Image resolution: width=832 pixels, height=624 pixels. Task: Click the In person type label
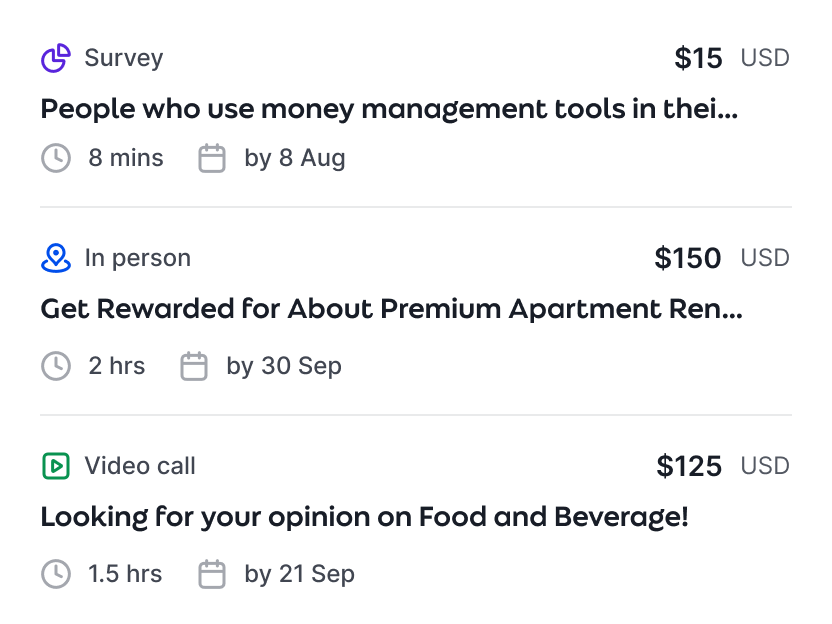(x=137, y=258)
